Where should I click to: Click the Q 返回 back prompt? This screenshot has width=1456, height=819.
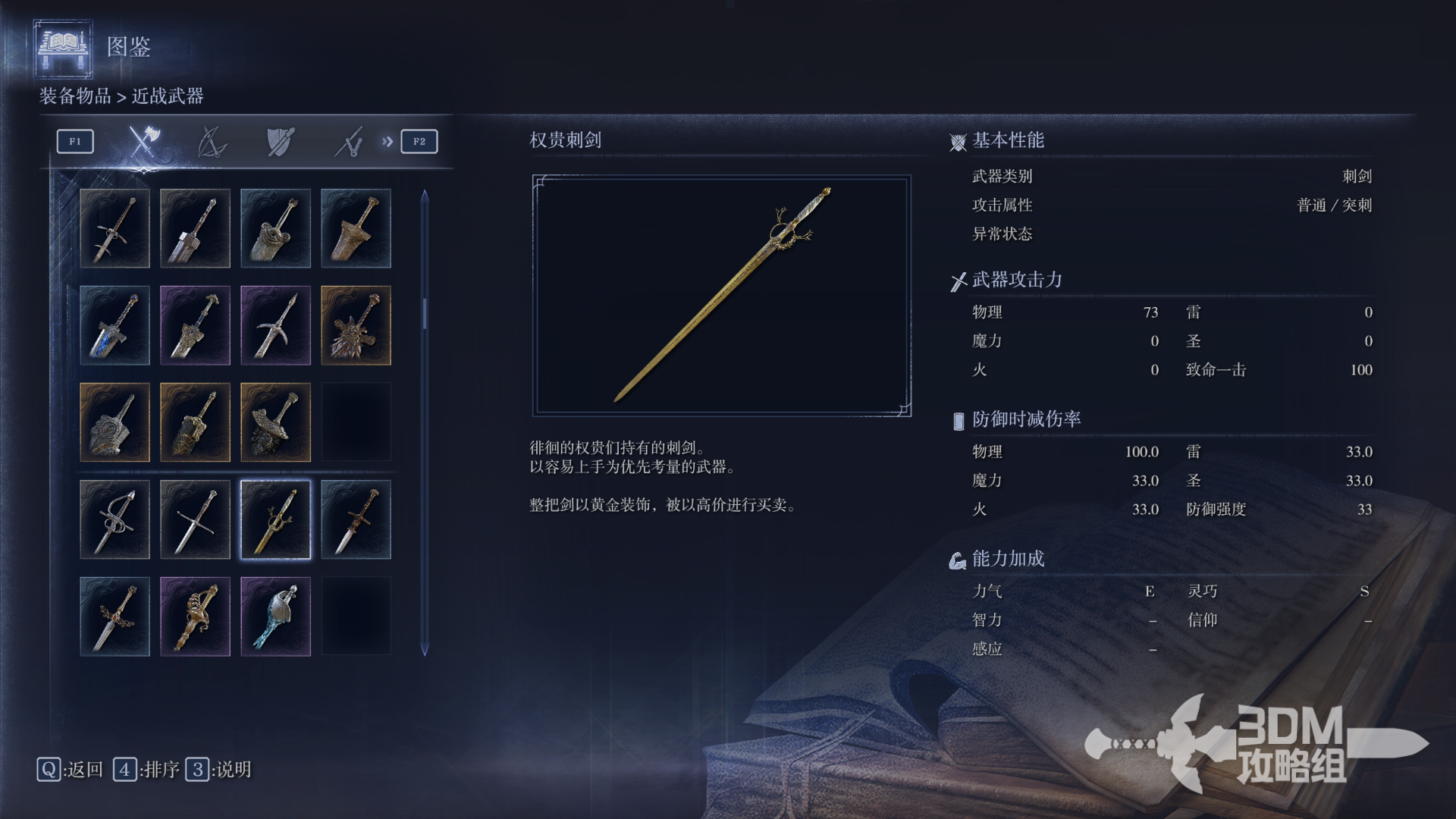click(x=70, y=770)
